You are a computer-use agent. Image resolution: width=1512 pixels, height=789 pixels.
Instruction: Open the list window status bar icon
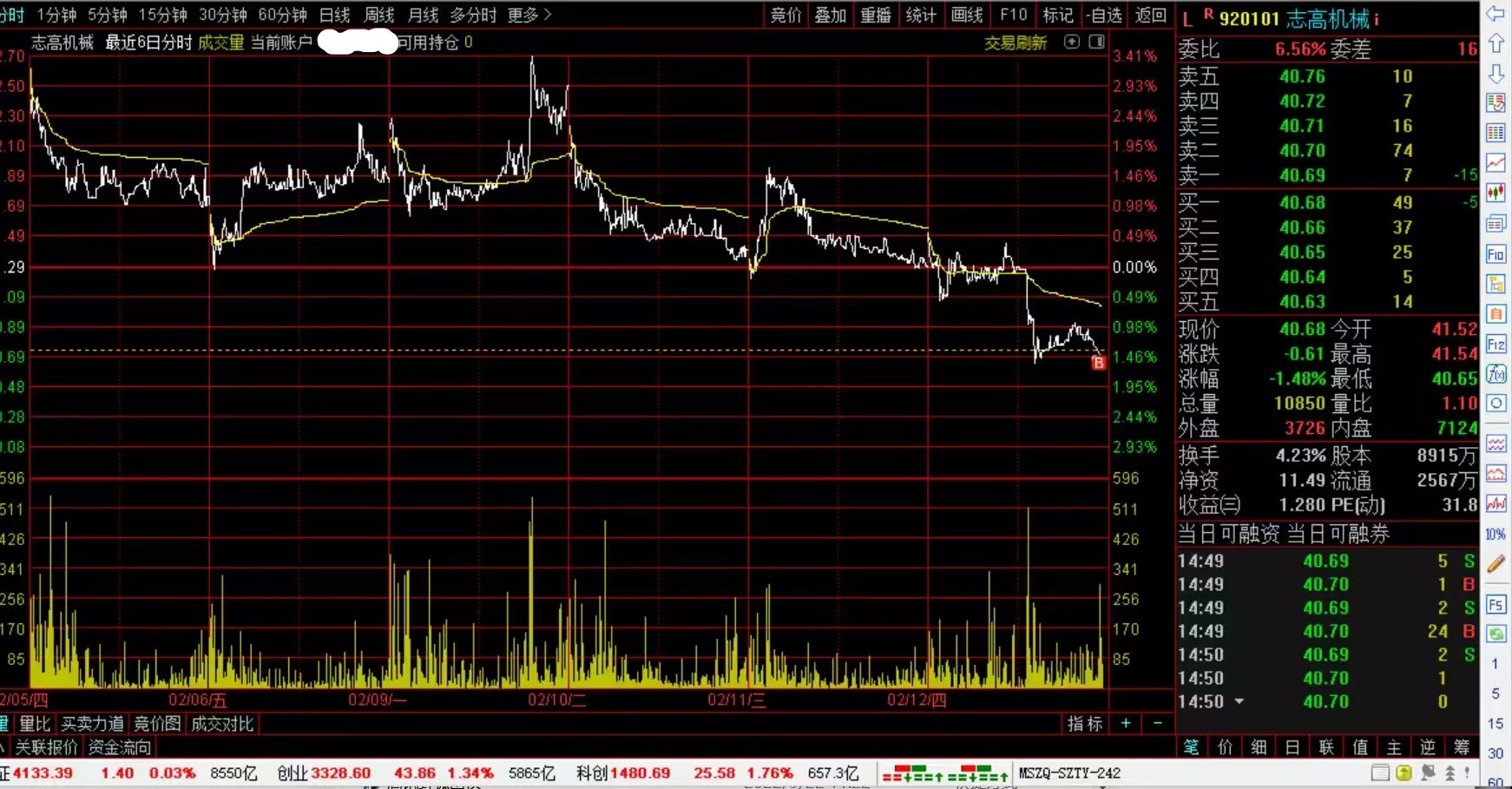pyautogui.click(x=1380, y=773)
